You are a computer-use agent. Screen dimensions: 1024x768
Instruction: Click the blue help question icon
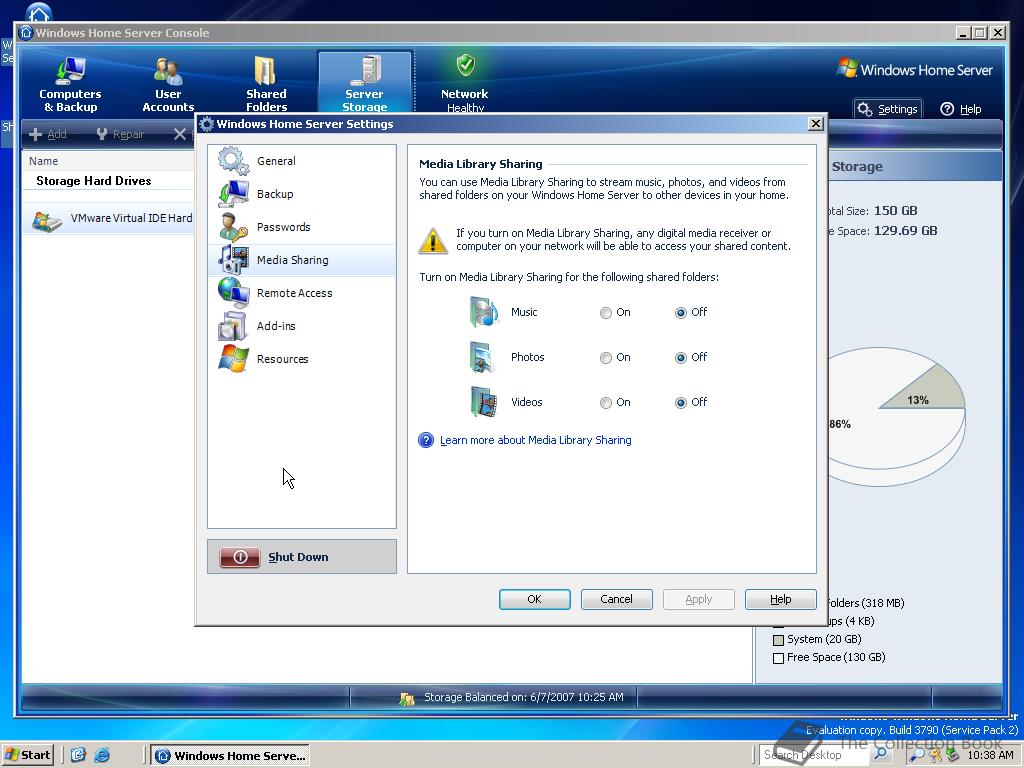426,440
